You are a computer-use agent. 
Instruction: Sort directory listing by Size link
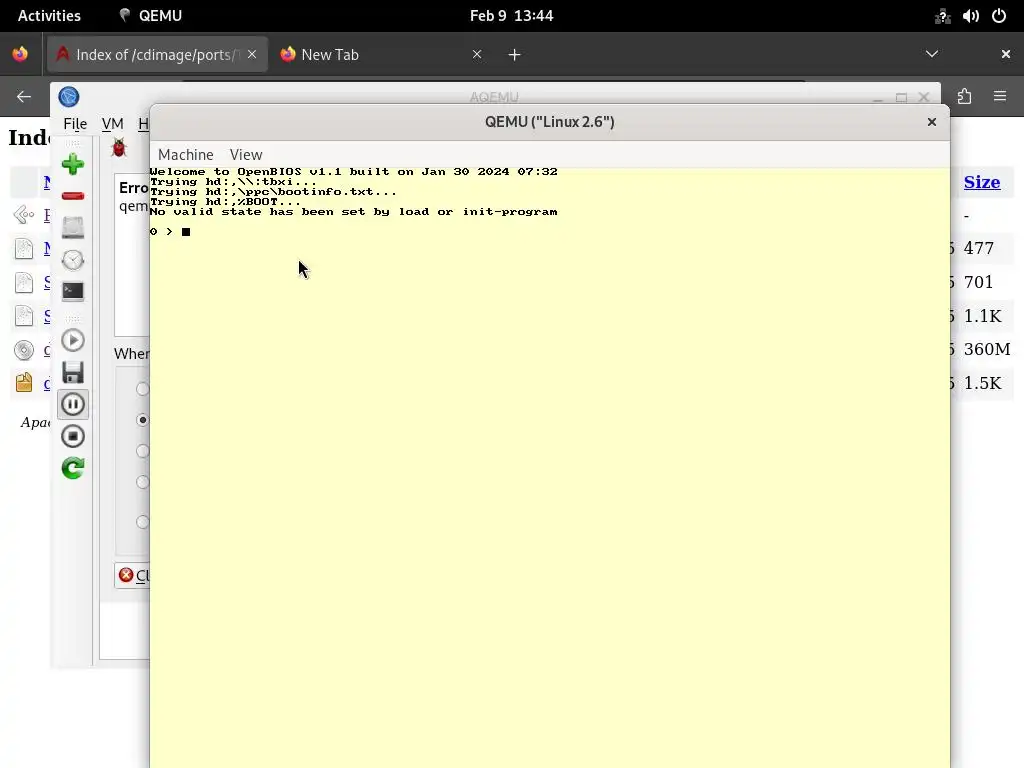click(982, 182)
